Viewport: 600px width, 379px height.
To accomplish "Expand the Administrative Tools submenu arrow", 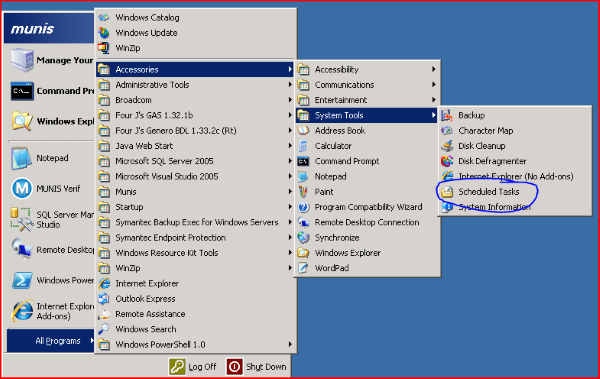I will pyautogui.click(x=290, y=85).
